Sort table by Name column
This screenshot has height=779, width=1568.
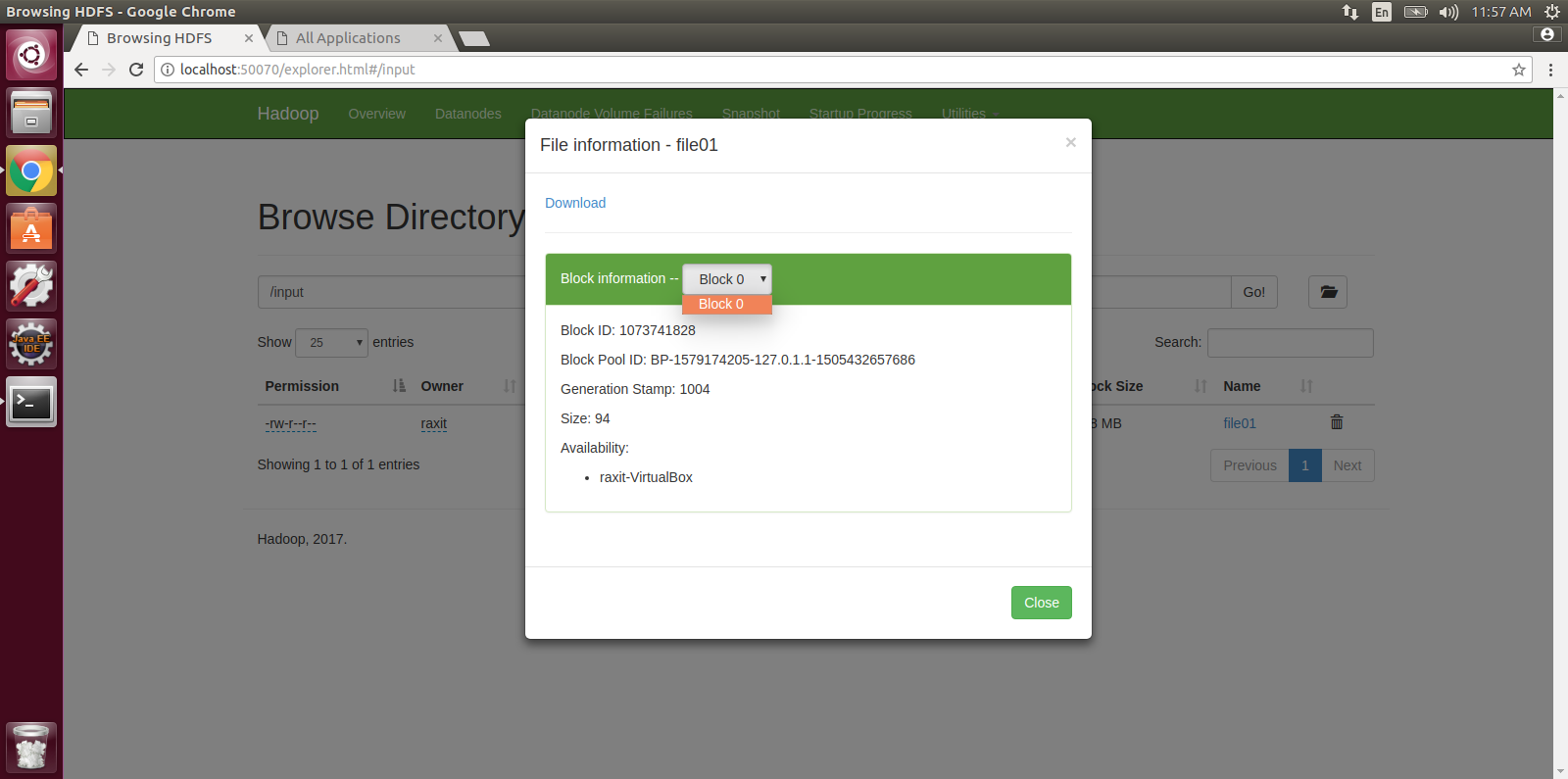point(1267,386)
